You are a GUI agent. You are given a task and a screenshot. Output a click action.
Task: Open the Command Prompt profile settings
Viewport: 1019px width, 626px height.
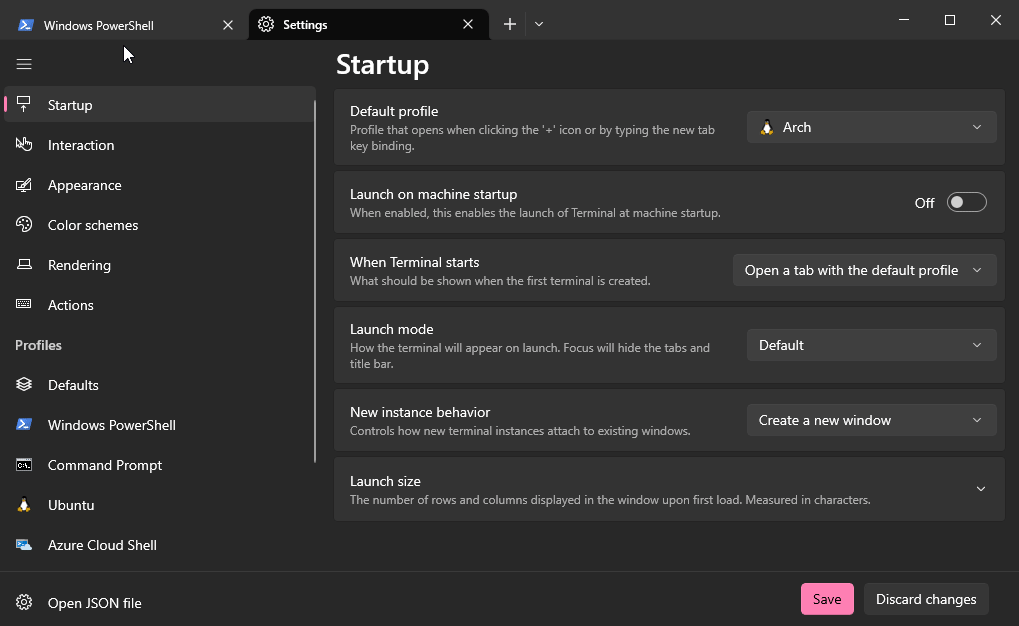coord(104,465)
